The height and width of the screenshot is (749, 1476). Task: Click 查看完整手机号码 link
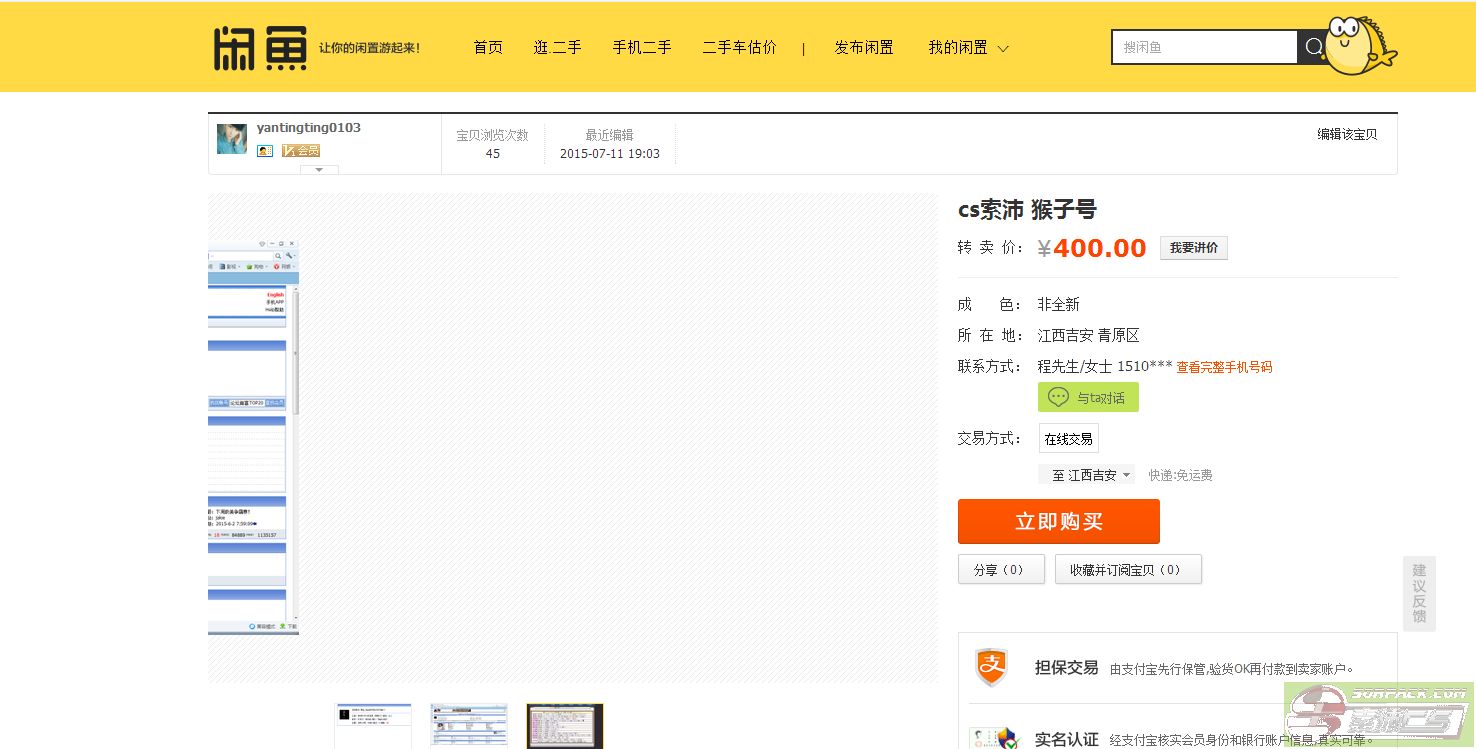[1224, 367]
